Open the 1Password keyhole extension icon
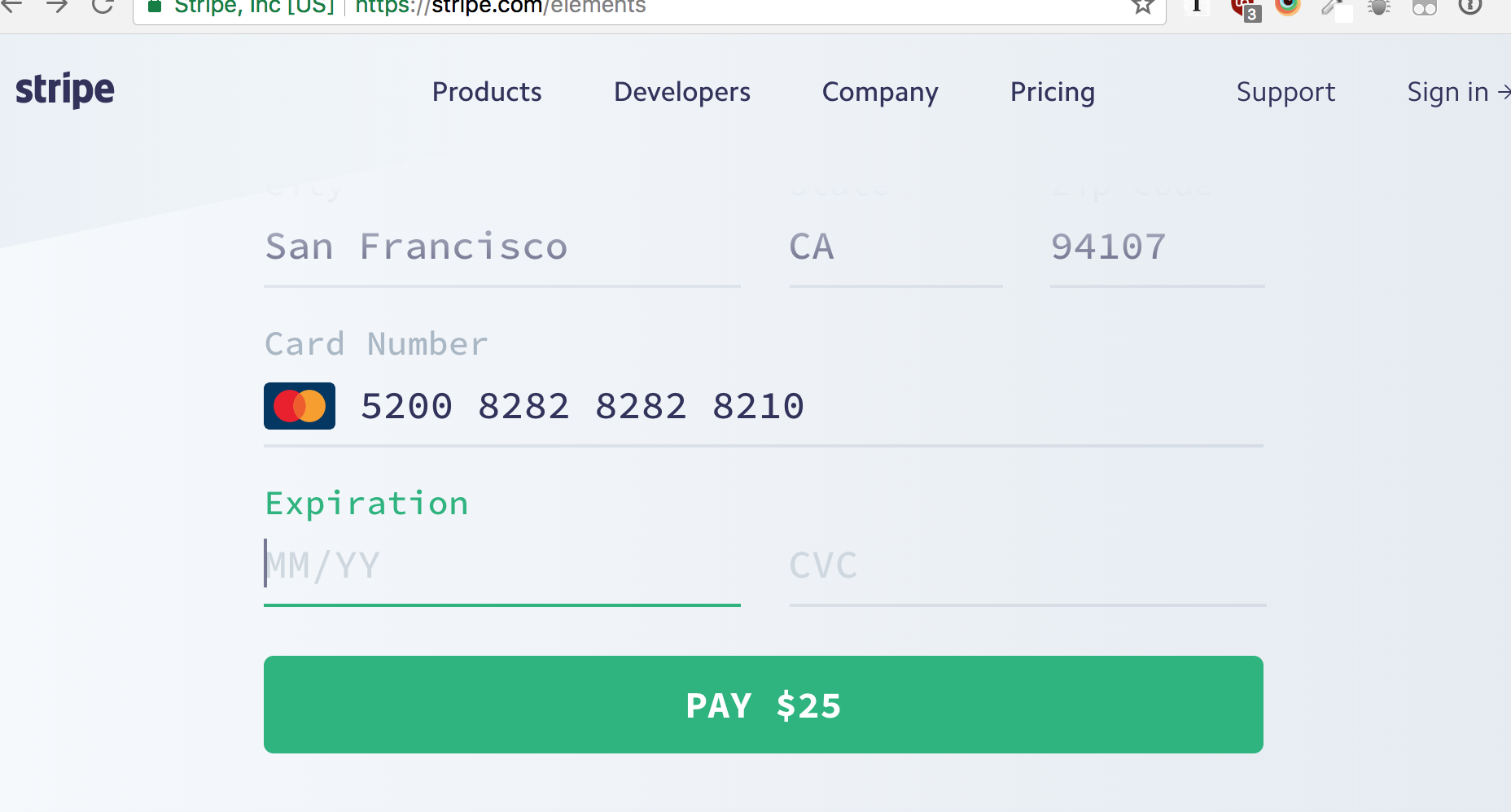 pos(1469,7)
